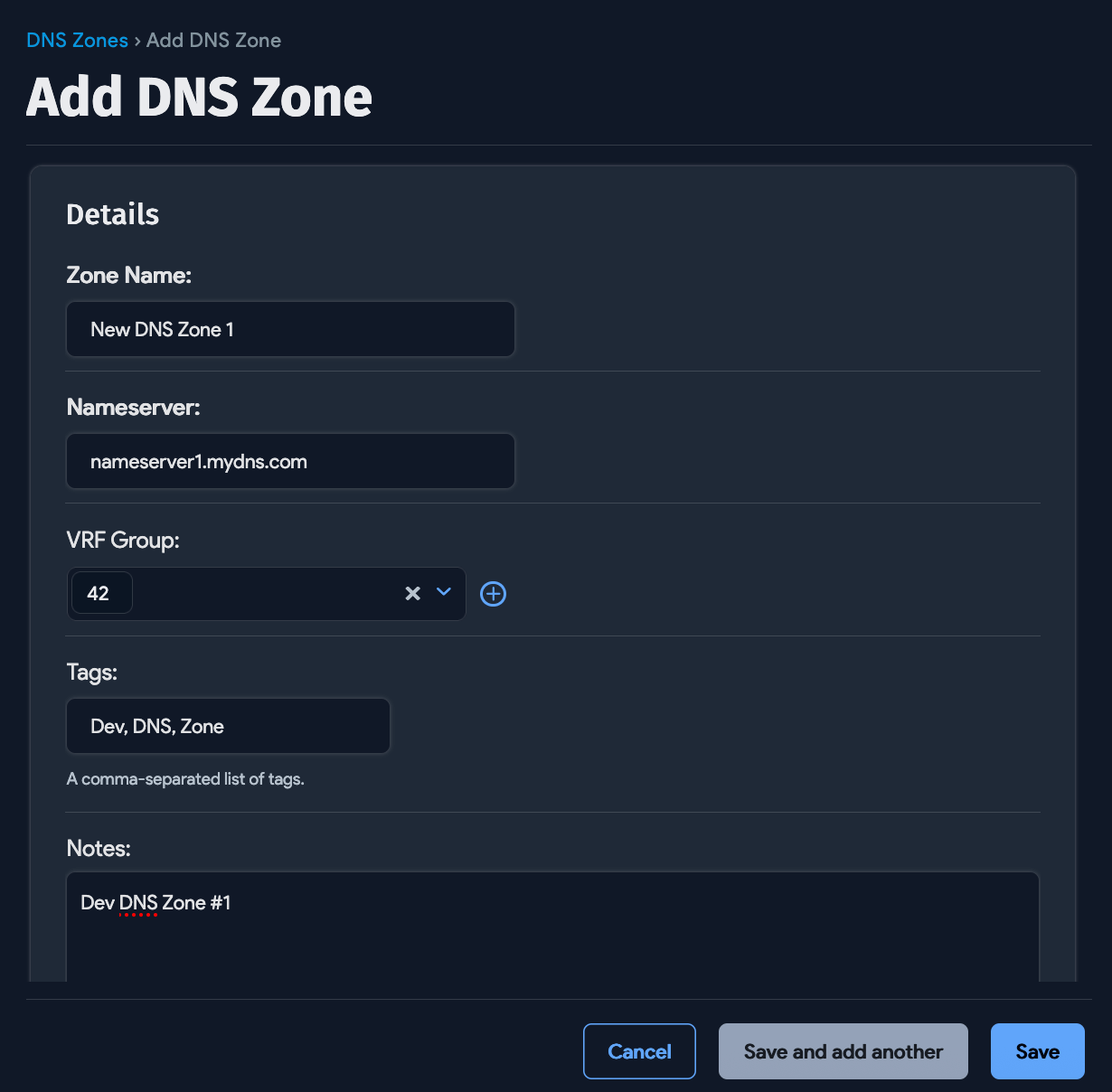Focus the Nameserver field
Image resolution: width=1112 pixels, height=1092 pixels.
tap(289, 461)
